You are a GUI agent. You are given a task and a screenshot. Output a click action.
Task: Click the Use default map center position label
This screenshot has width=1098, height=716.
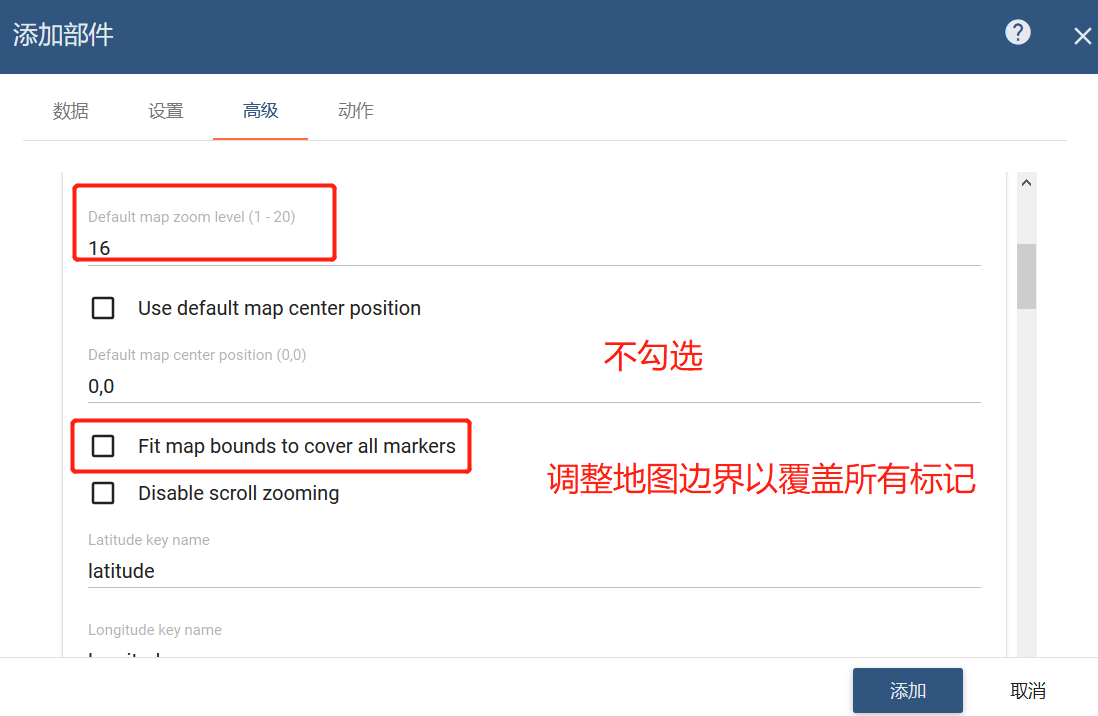coord(279,308)
